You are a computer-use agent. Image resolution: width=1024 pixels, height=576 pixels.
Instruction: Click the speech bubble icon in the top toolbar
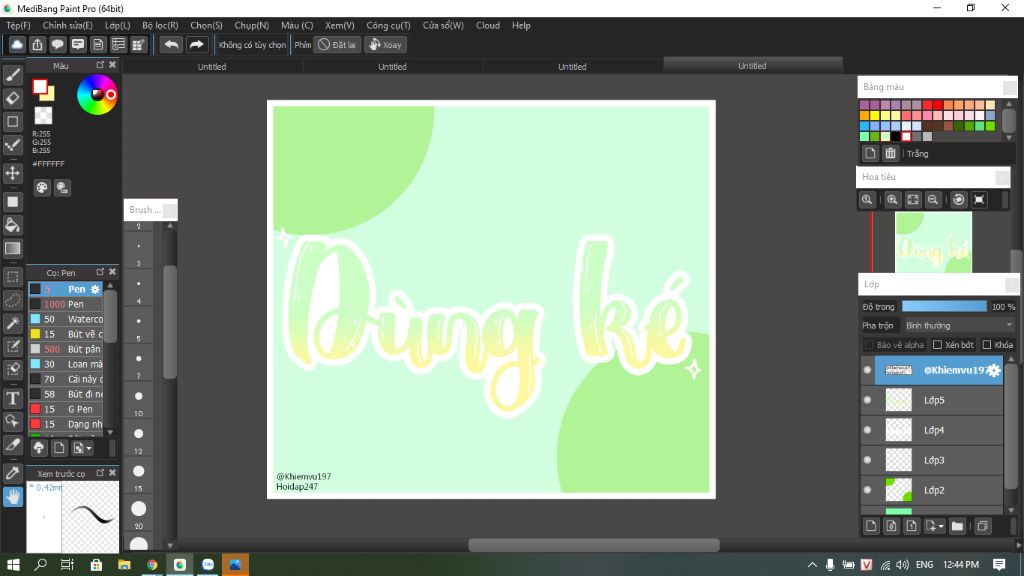57,44
